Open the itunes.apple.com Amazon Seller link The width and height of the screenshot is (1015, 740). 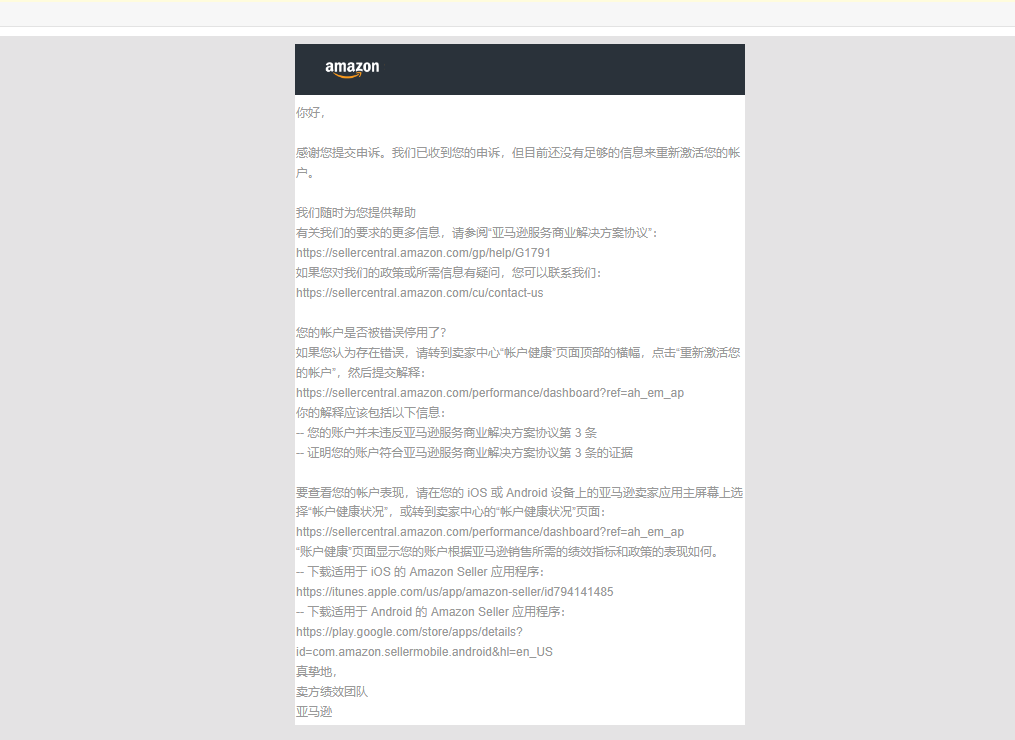[x=454, y=592]
